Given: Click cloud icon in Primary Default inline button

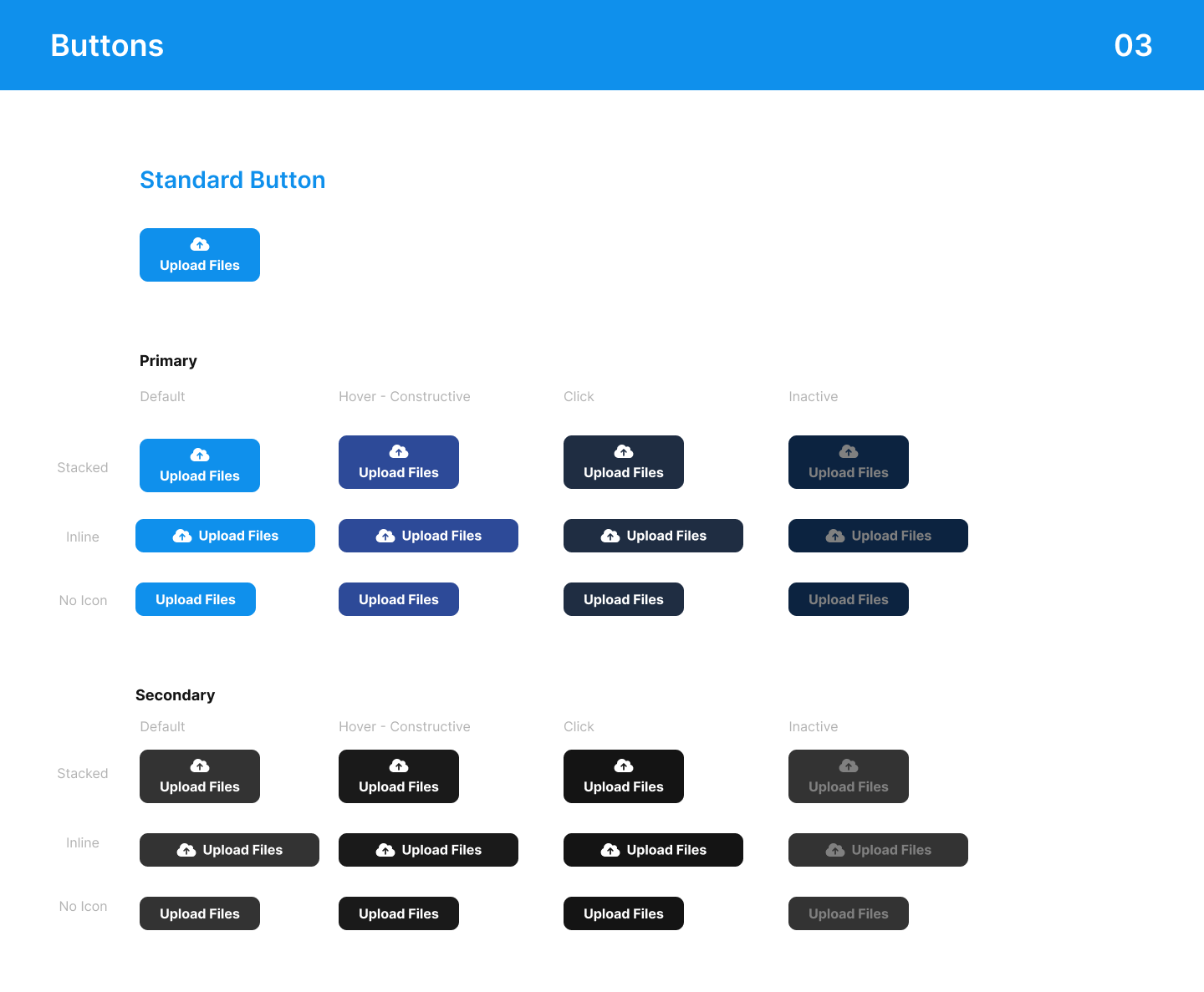Looking at the screenshot, I should (x=182, y=536).
